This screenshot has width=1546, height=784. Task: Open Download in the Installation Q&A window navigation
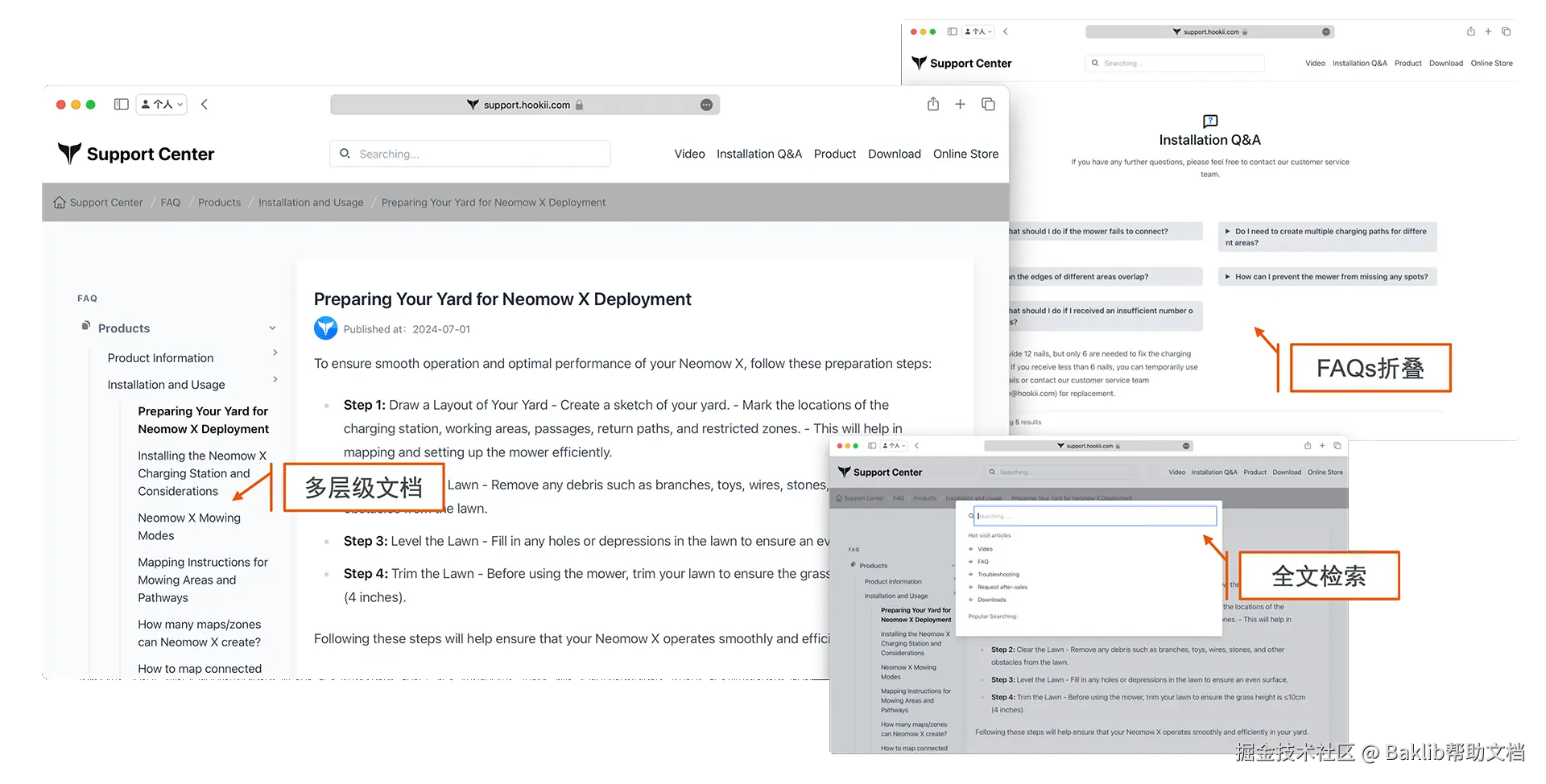(x=1446, y=63)
